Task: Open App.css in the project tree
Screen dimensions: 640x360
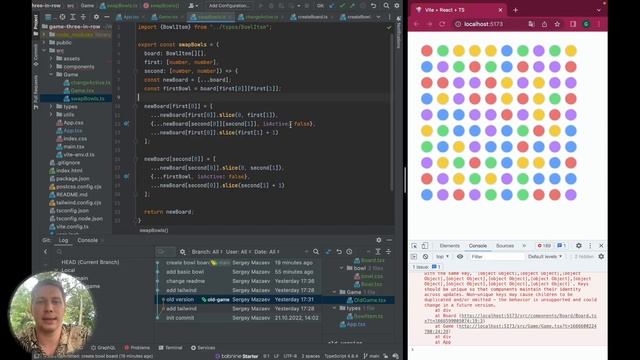Action: [70, 122]
